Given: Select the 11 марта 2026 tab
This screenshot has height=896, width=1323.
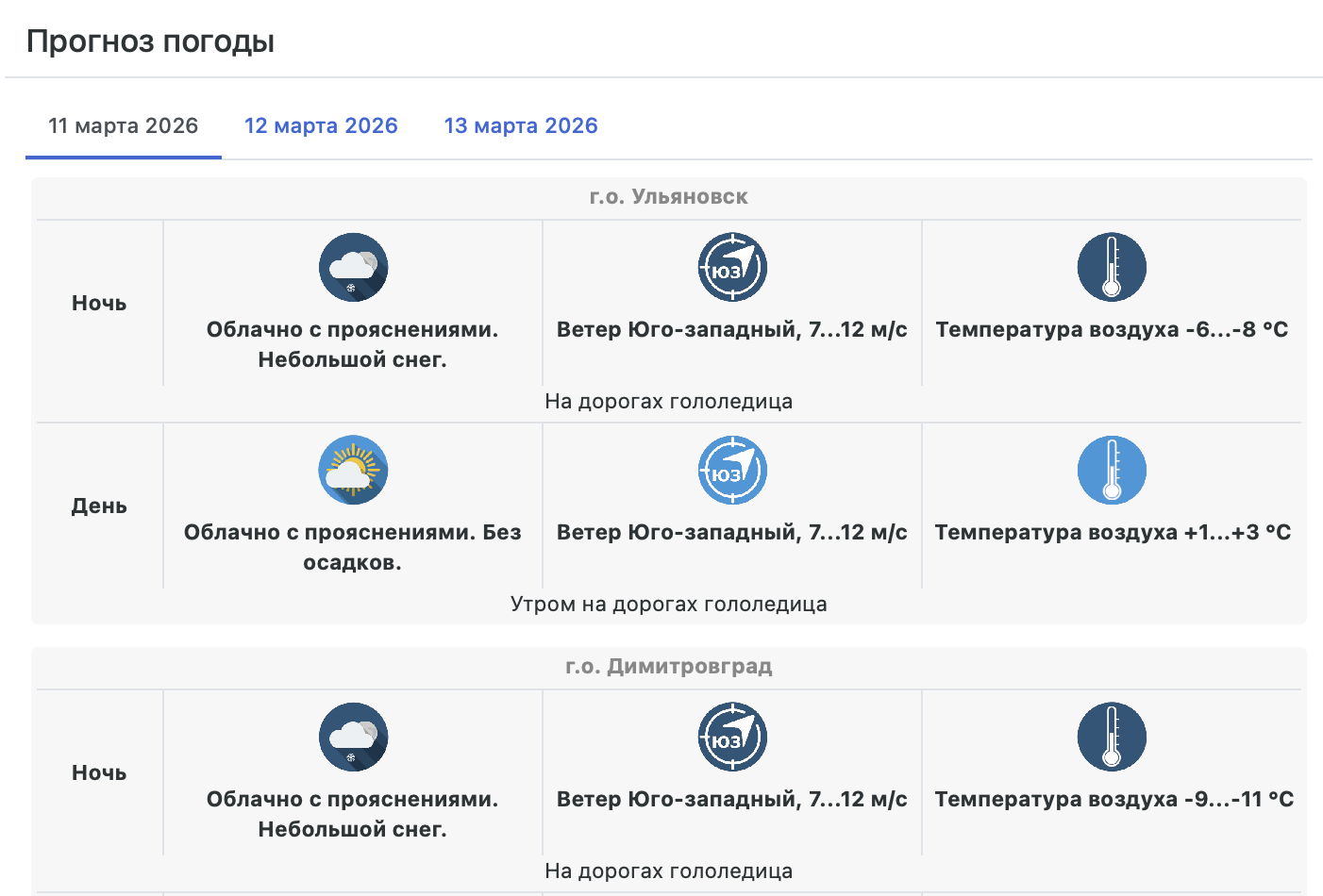Looking at the screenshot, I should tap(124, 126).
